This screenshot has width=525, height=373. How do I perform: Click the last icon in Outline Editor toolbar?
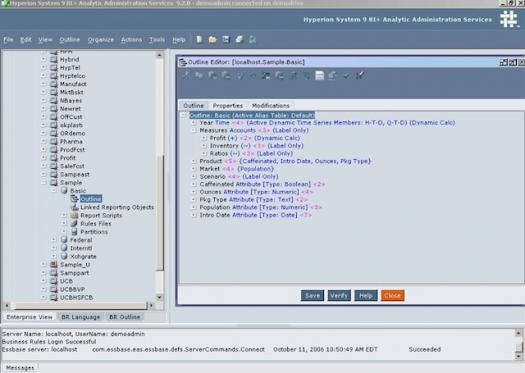[360, 76]
